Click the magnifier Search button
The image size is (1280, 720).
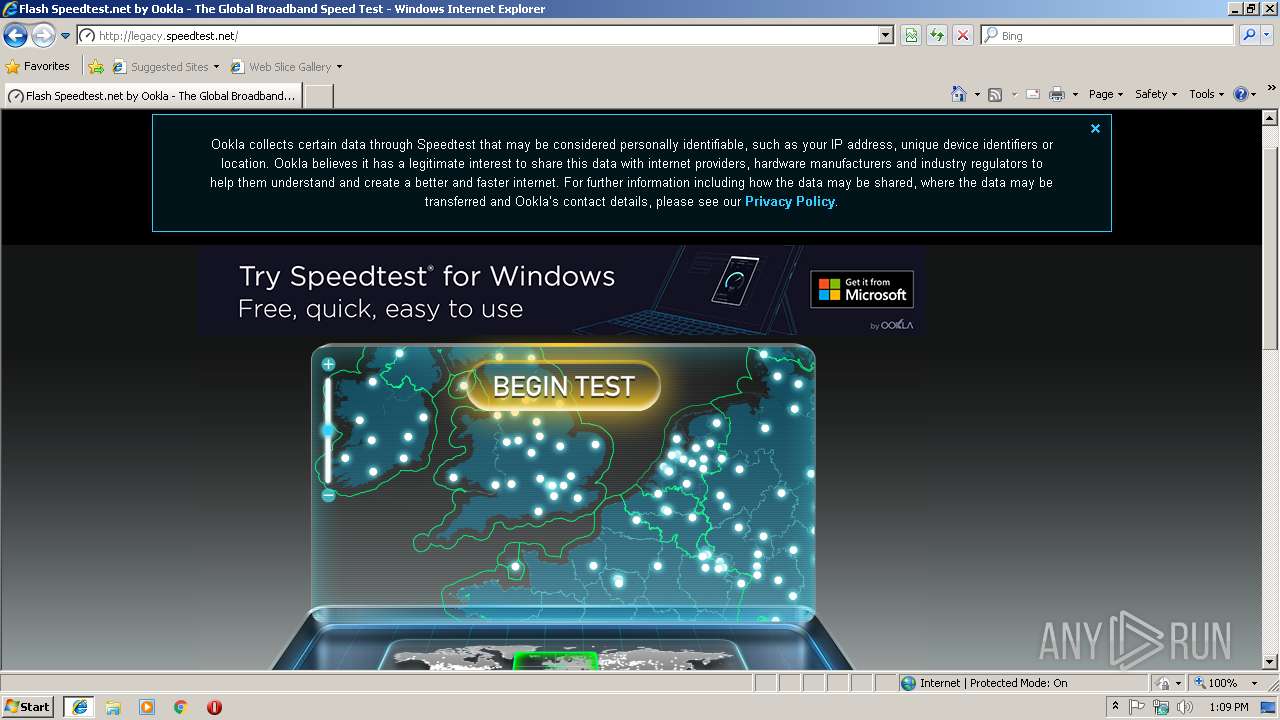(1249, 36)
